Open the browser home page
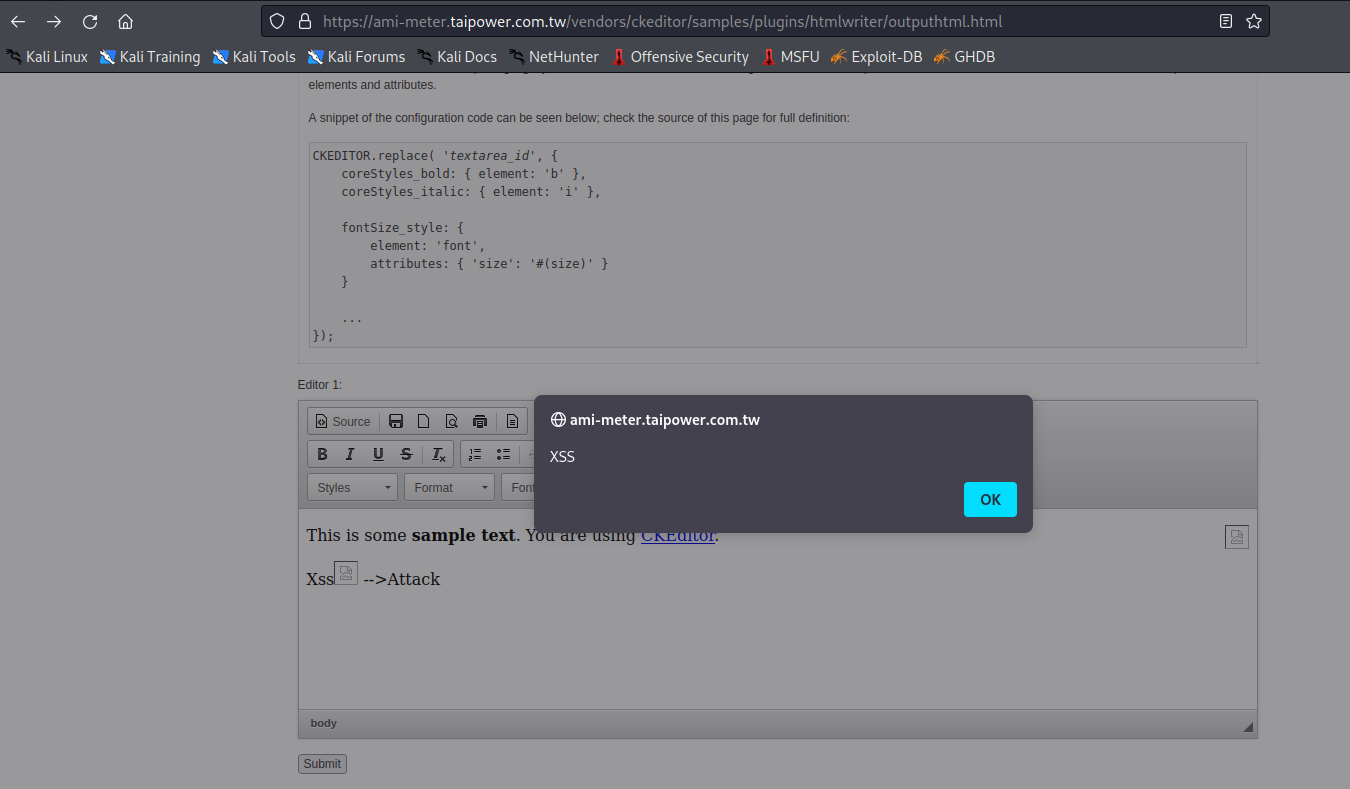This screenshot has height=789, width=1350. point(125,22)
